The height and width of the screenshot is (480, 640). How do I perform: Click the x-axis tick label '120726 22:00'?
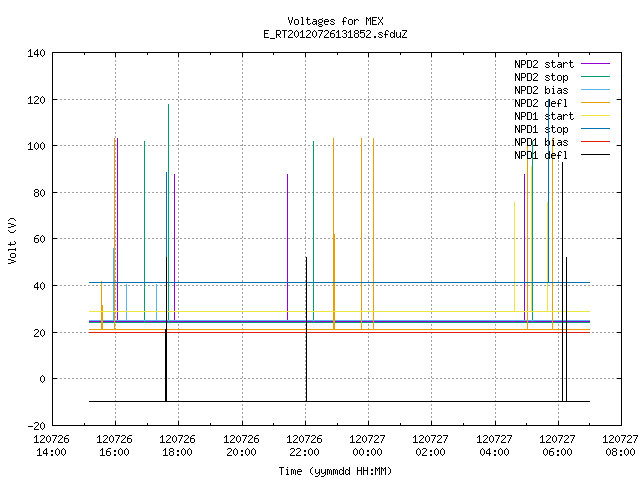pos(304,446)
